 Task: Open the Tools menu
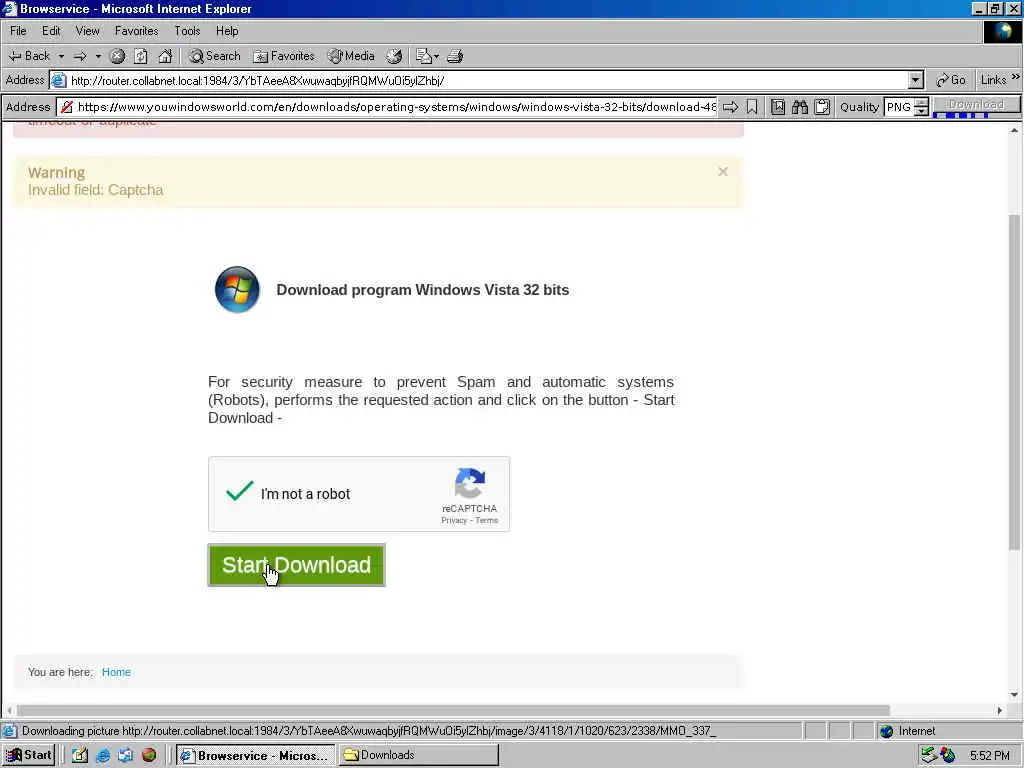tap(187, 31)
